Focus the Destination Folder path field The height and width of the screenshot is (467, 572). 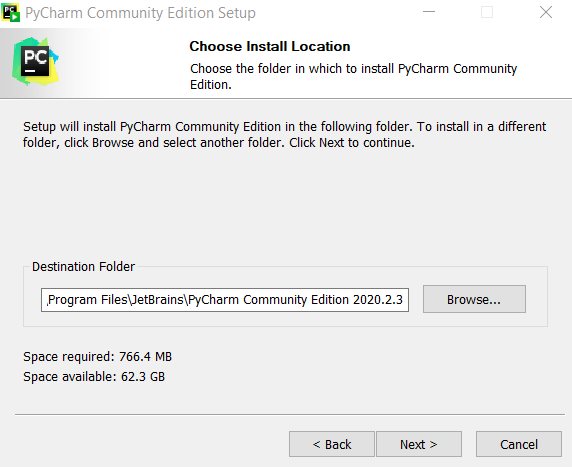pos(225,300)
